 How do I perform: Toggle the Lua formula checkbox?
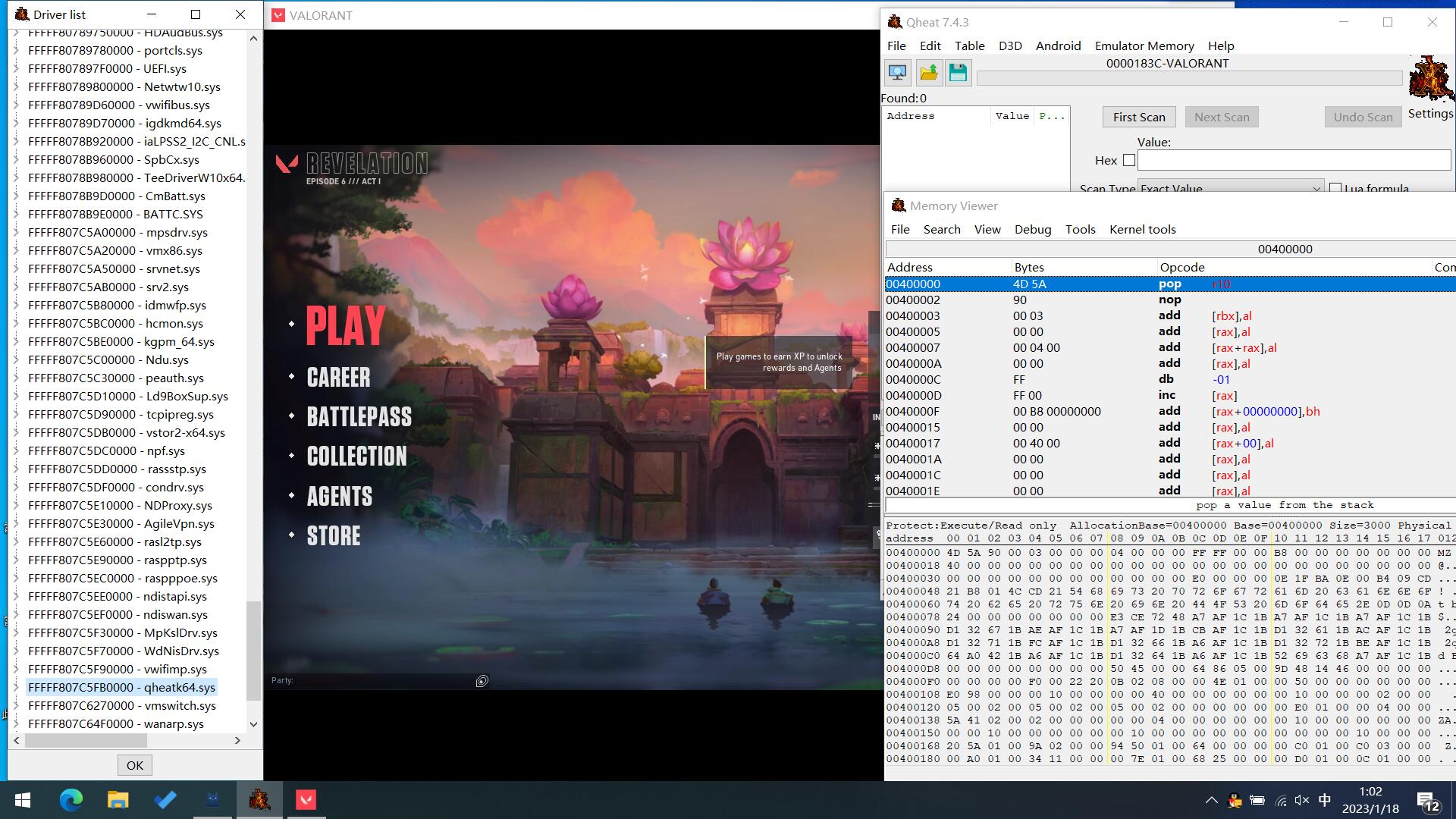tap(1335, 187)
